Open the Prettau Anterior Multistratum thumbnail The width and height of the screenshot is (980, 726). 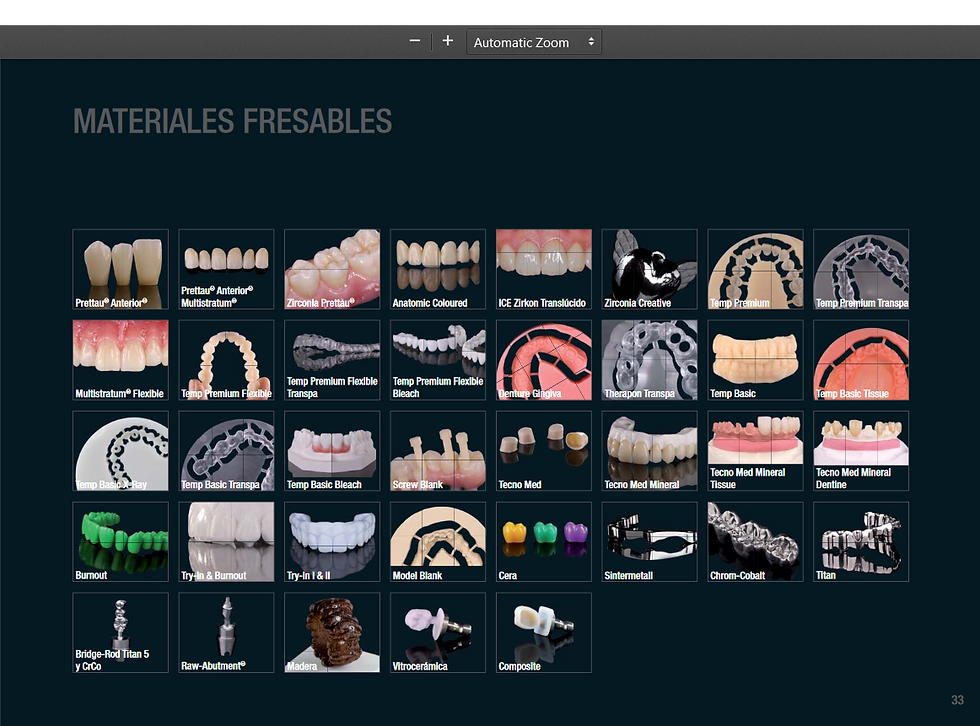pos(226,269)
